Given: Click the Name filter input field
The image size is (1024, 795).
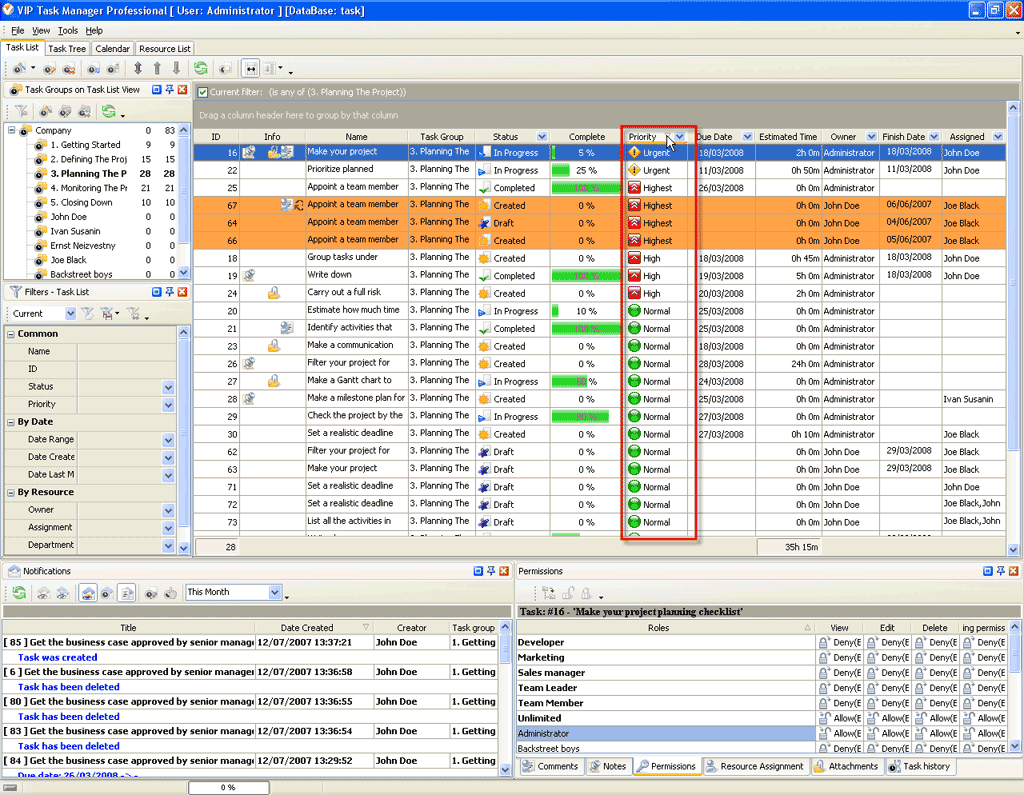Looking at the screenshot, I should click(127, 351).
